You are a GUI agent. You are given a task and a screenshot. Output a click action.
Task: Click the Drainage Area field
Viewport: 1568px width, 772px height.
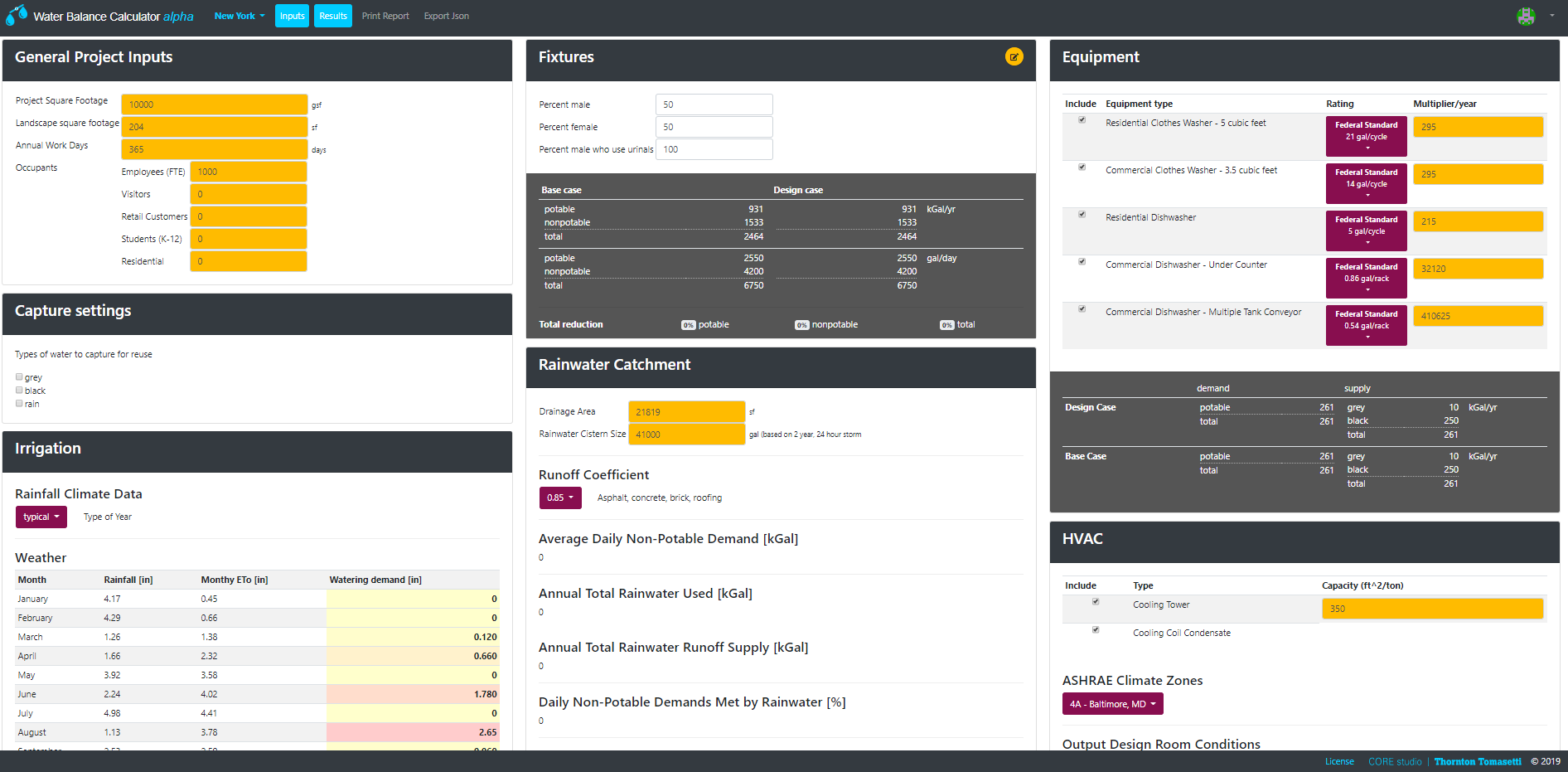click(x=687, y=412)
